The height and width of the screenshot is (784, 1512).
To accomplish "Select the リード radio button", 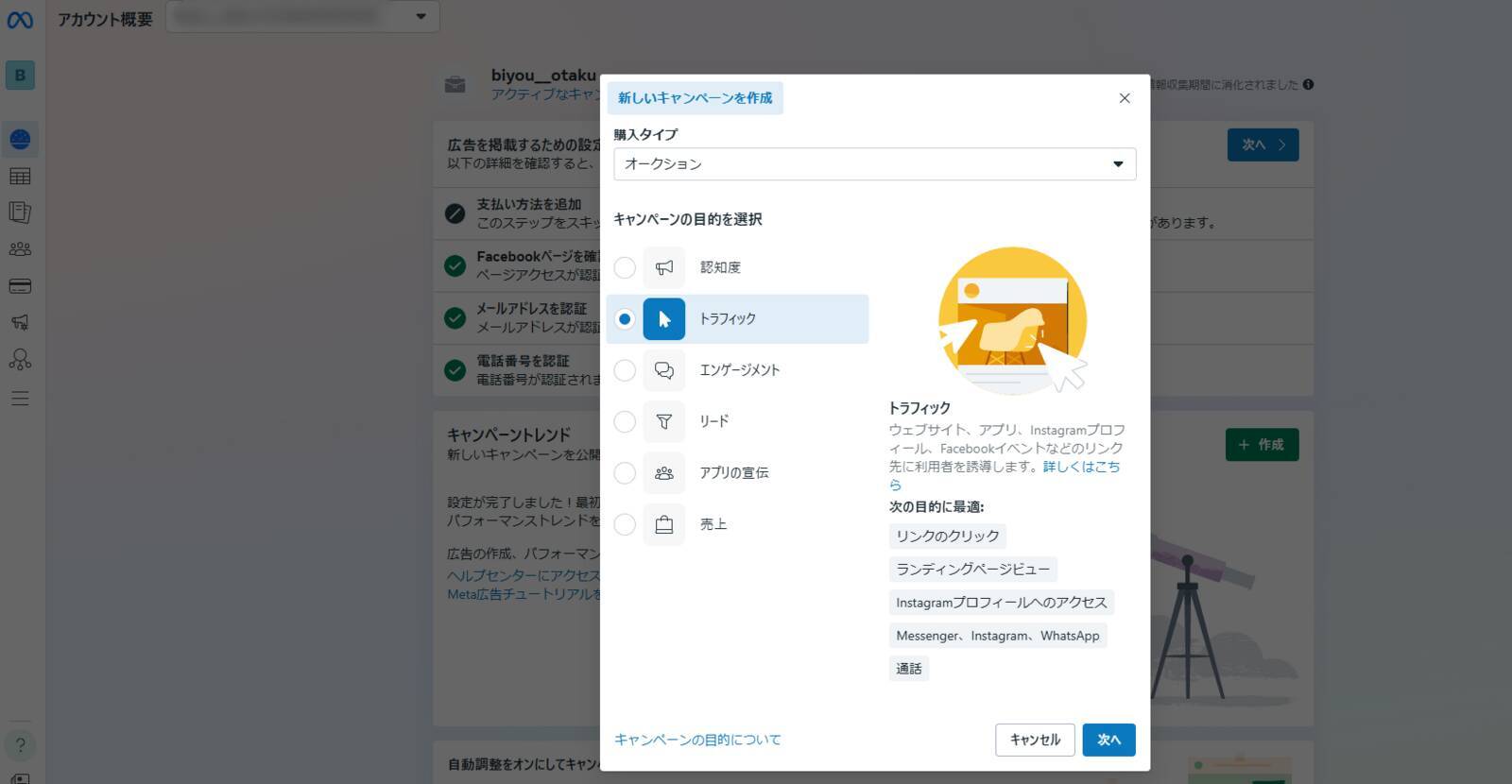I will tap(625, 421).
